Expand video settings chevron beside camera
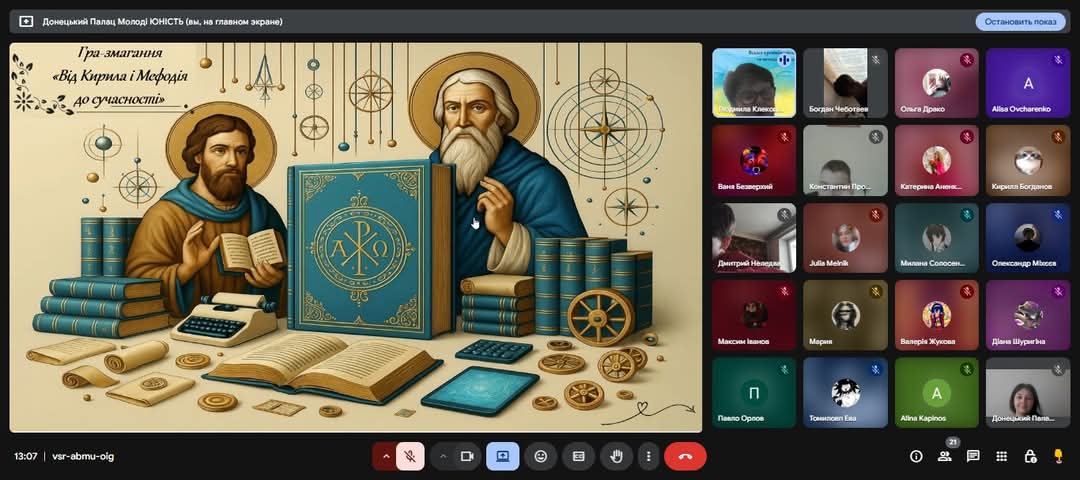The image size is (1080, 480). [443, 456]
